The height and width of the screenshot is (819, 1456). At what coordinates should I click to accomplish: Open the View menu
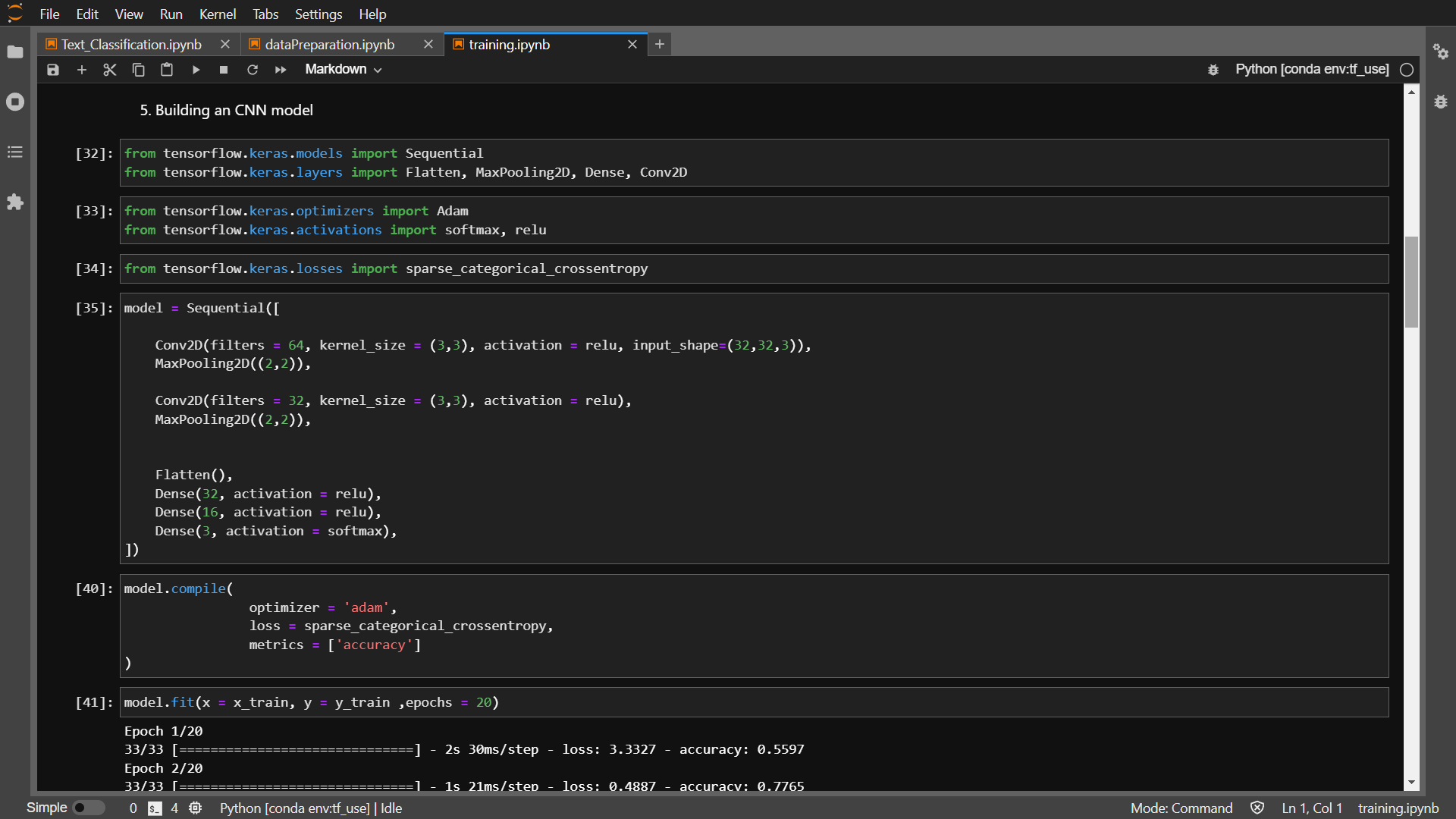(x=129, y=14)
